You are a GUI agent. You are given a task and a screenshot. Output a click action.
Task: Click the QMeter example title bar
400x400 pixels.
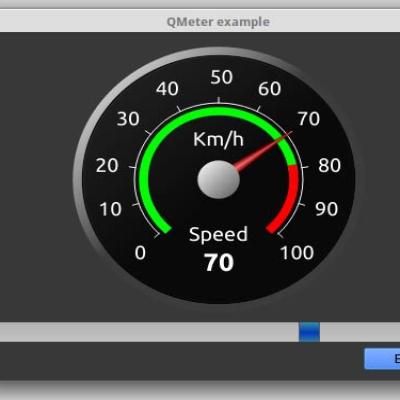pos(200,22)
